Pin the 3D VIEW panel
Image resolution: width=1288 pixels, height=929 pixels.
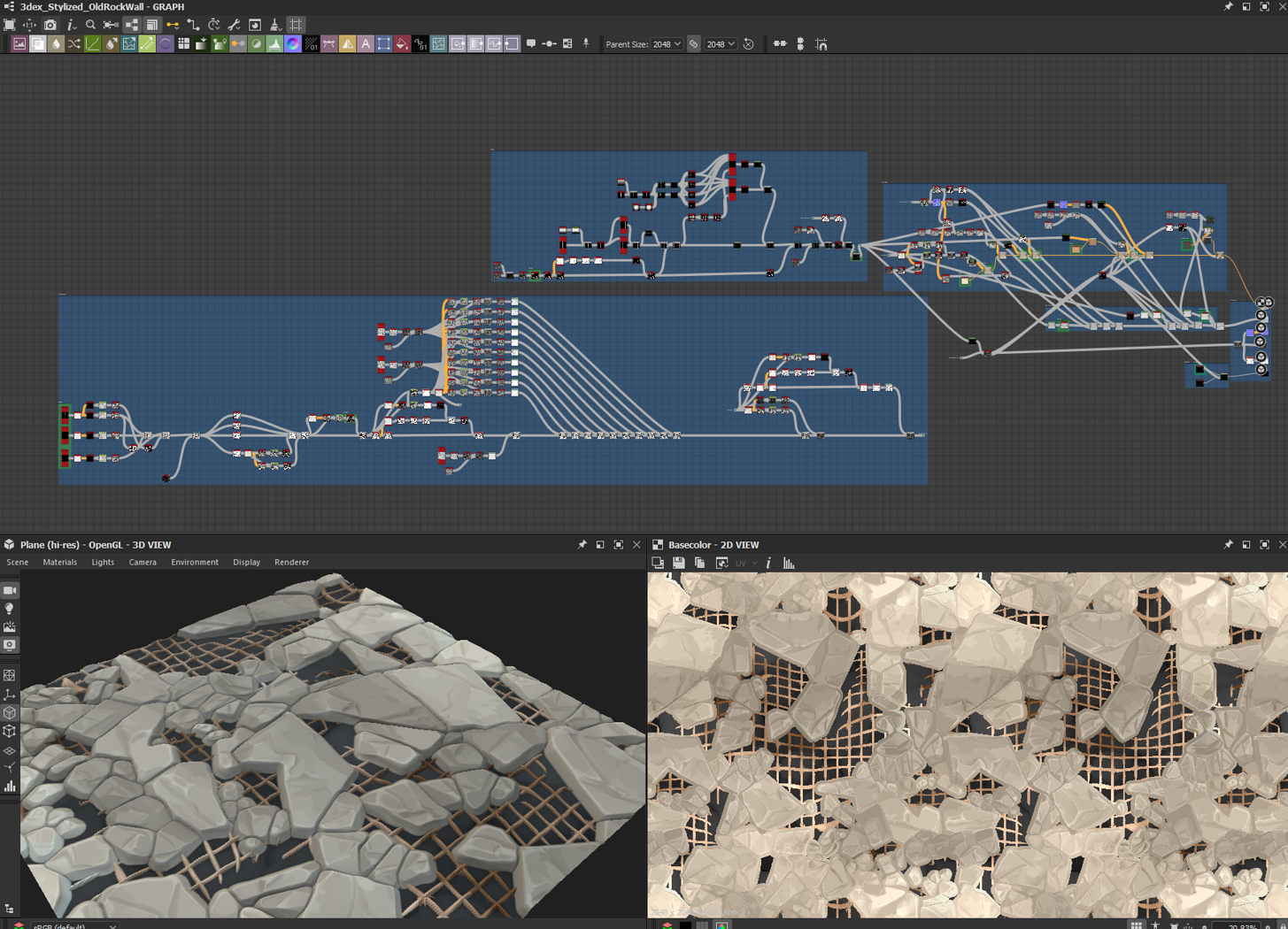[582, 545]
